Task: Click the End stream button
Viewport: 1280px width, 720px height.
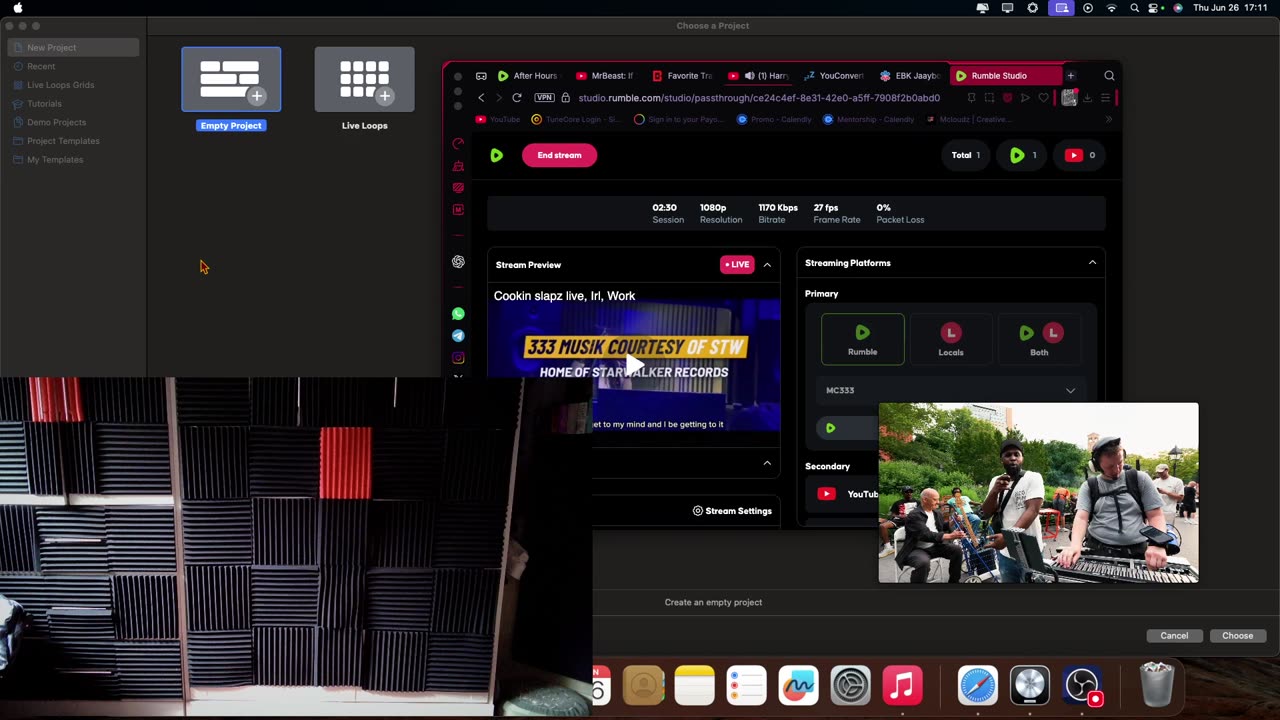Action: (x=559, y=155)
